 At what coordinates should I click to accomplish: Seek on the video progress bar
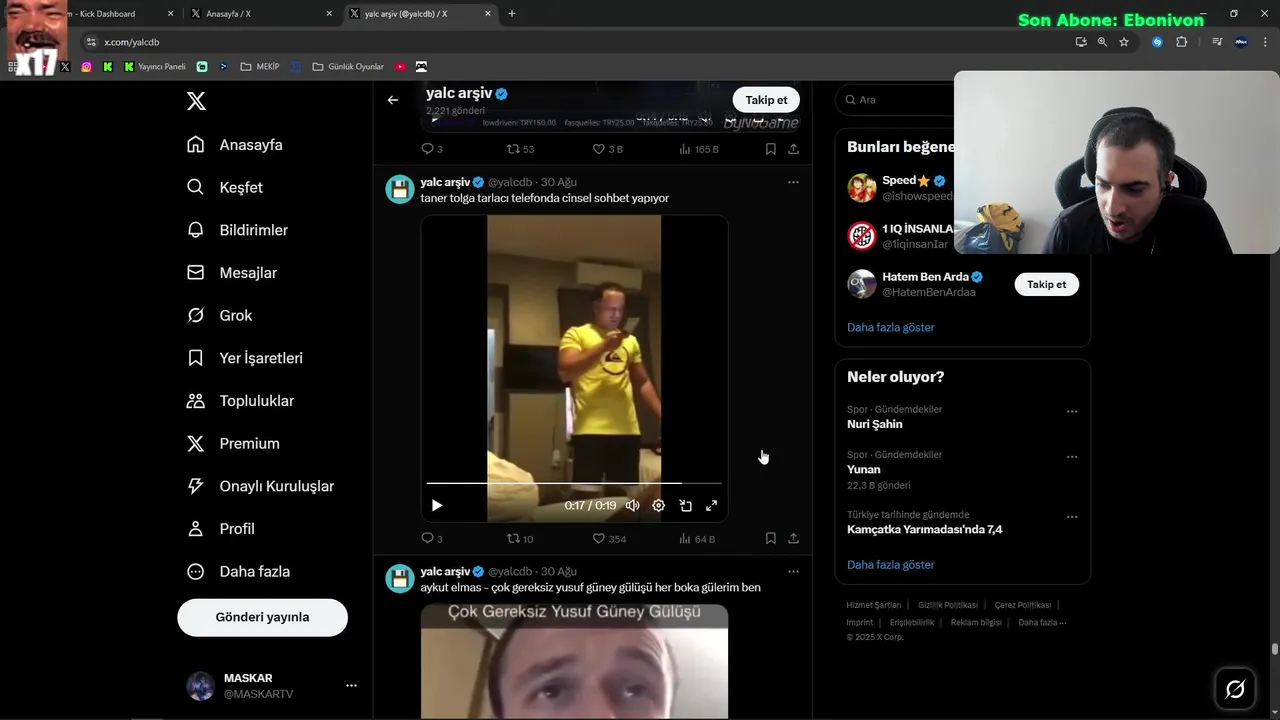tap(574, 483)
